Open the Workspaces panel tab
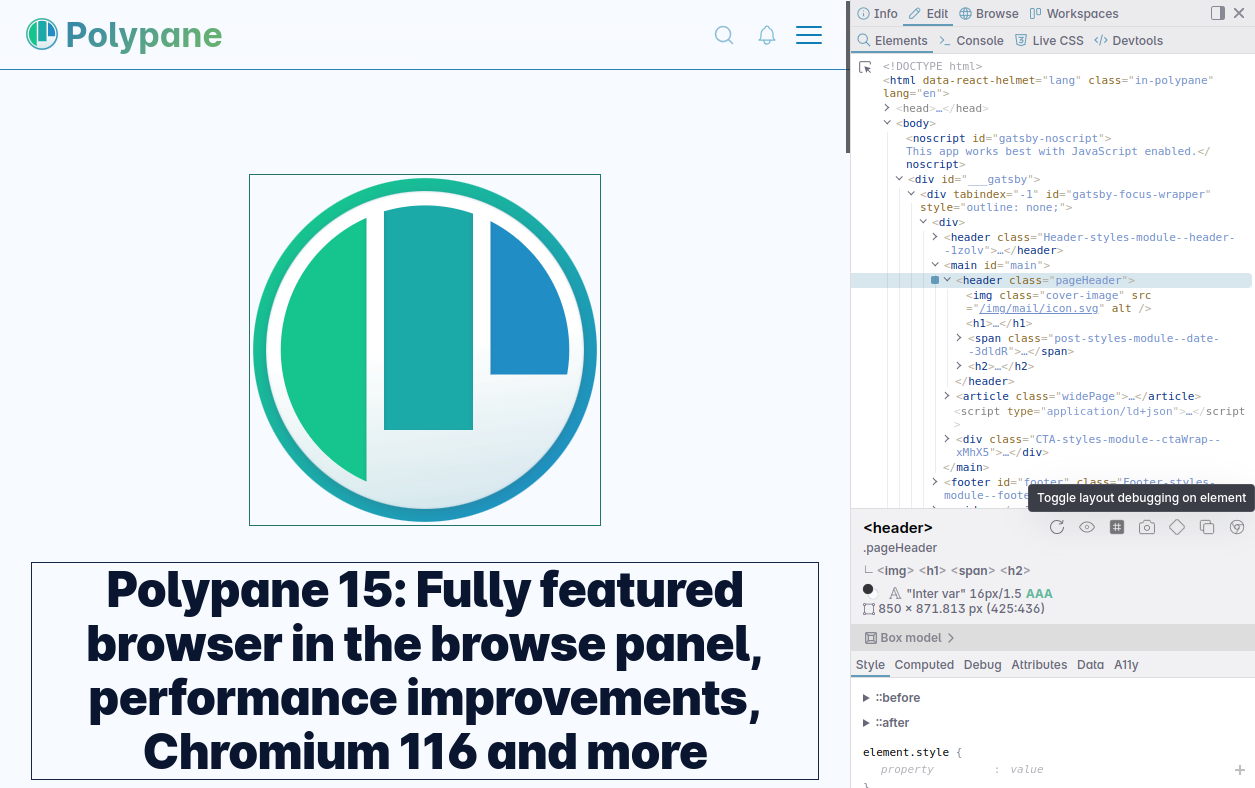This screenshot has height=788, width=1255. (1074, 13)
